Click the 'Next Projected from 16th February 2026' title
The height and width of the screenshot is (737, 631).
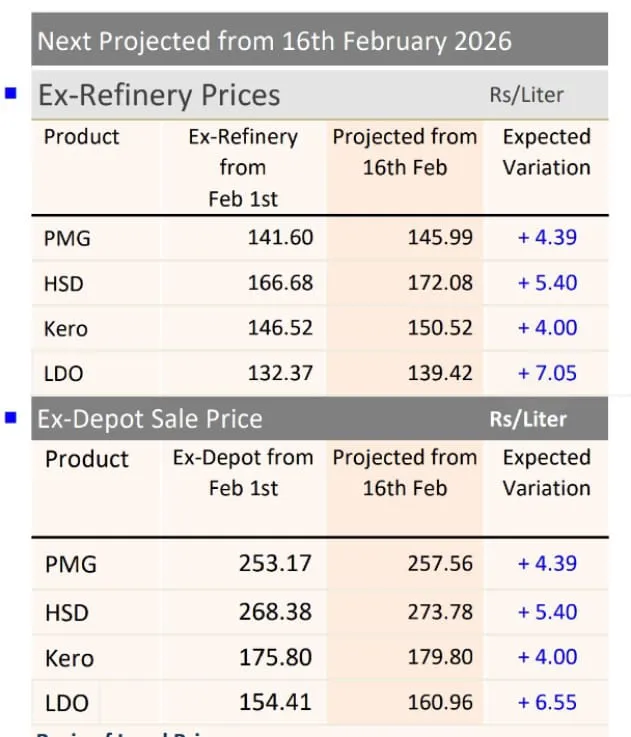pos(274,41)
